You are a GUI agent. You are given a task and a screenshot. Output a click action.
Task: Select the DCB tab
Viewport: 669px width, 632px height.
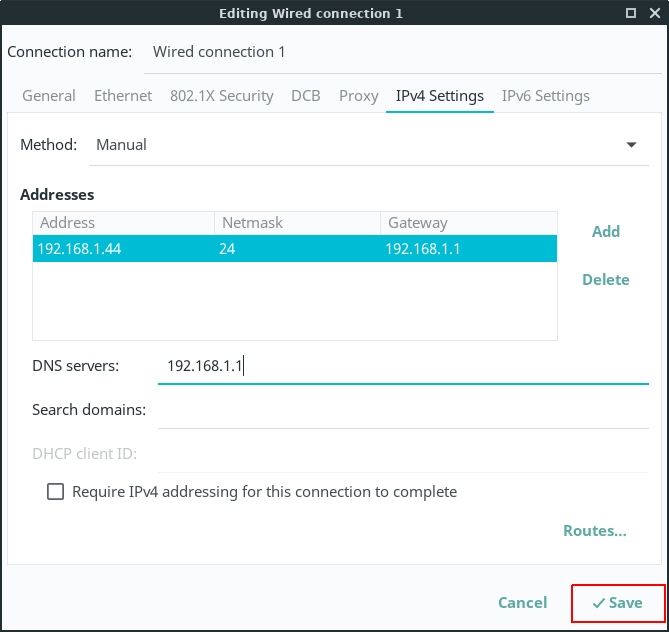click(305, 96)
